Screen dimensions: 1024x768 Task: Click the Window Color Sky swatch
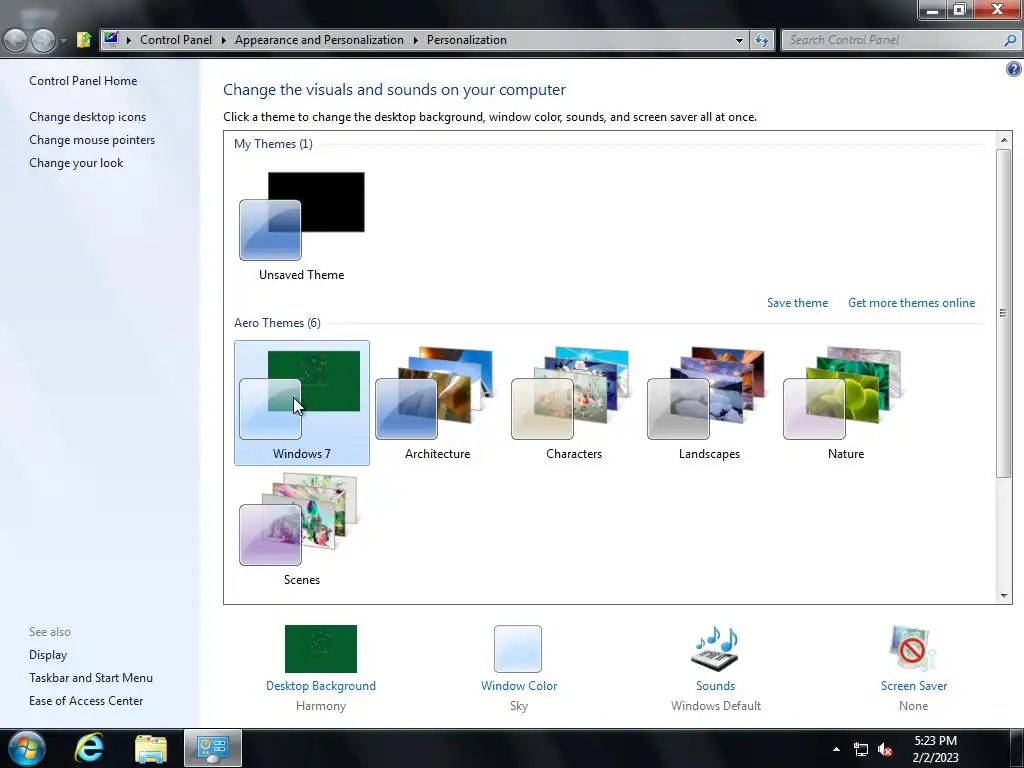[518, 648]
